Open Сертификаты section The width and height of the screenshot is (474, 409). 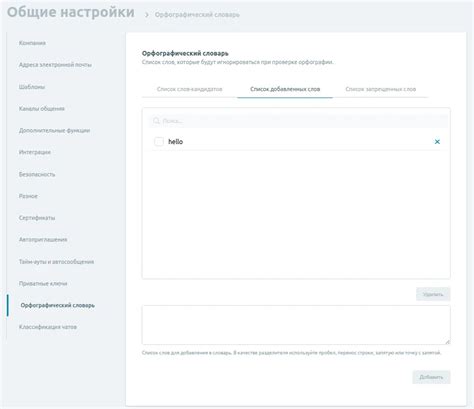pyautogui.click(x=37, y=218)
